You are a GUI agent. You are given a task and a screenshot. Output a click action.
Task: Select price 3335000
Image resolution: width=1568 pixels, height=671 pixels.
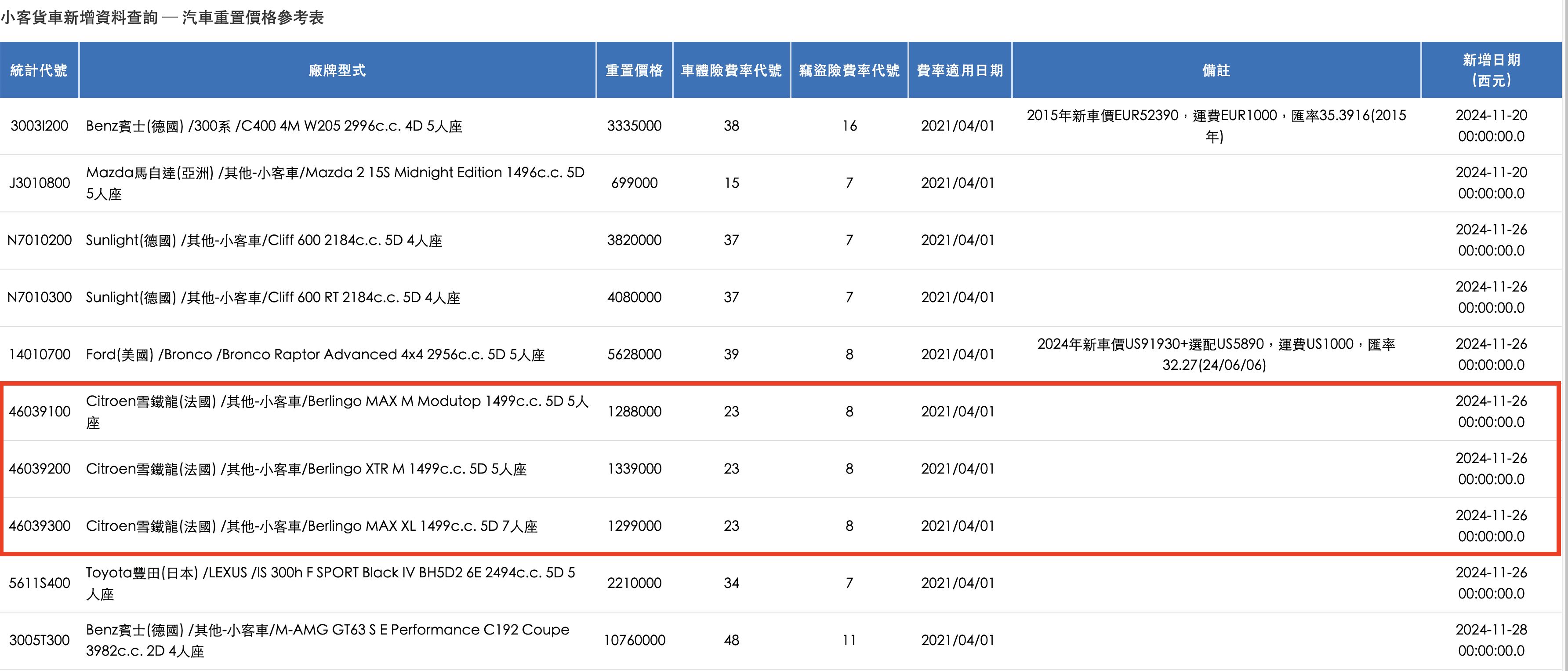pos(634,126)
